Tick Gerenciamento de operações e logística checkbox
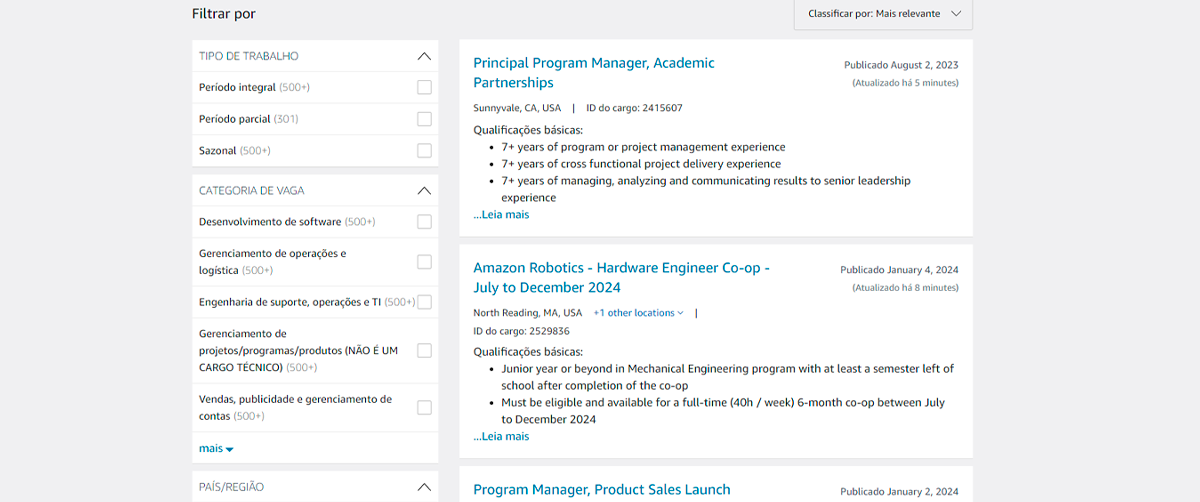This screenshot has height=502, width=1200. click(424, 262)
